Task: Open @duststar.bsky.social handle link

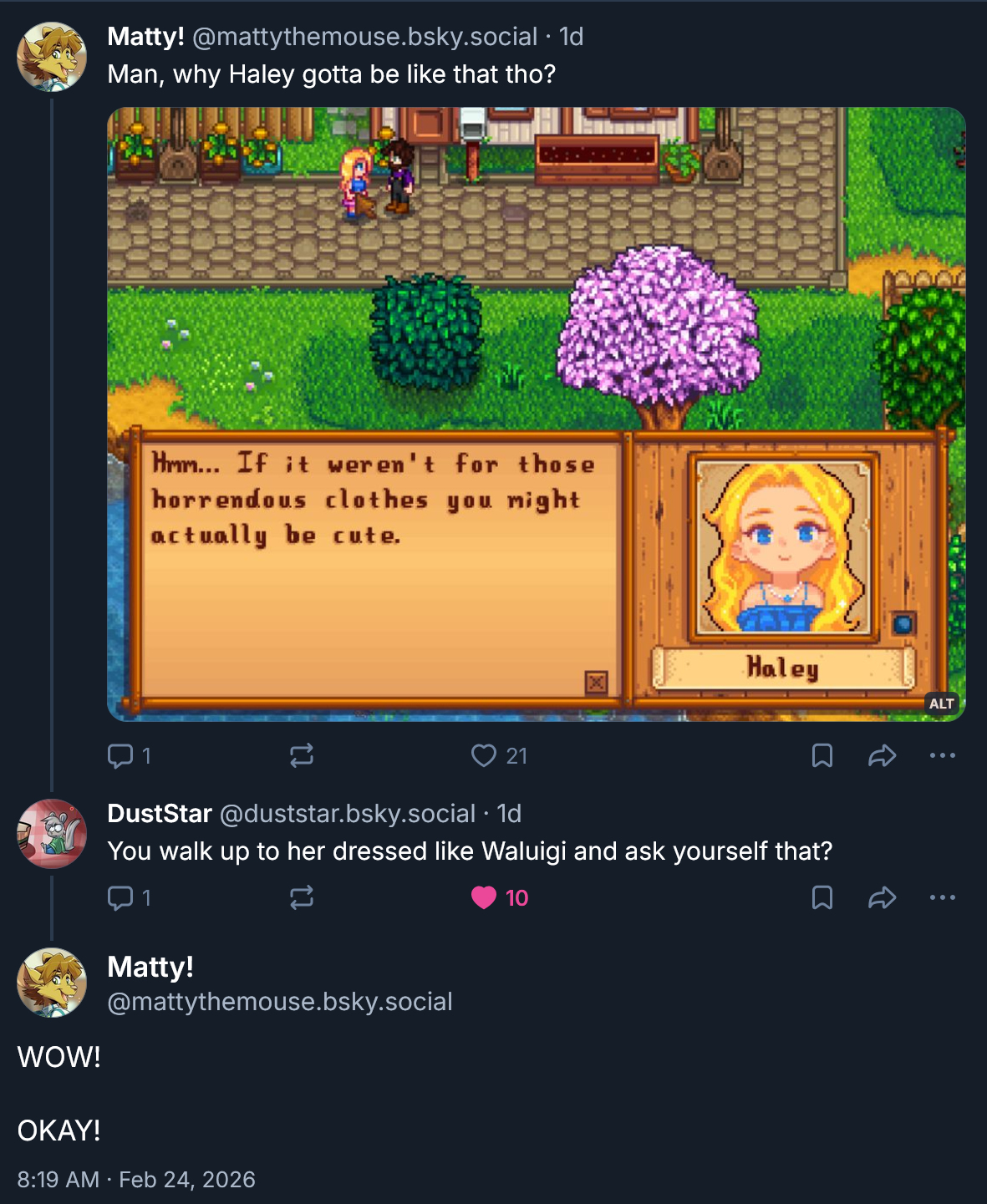Action: point(347,814)
